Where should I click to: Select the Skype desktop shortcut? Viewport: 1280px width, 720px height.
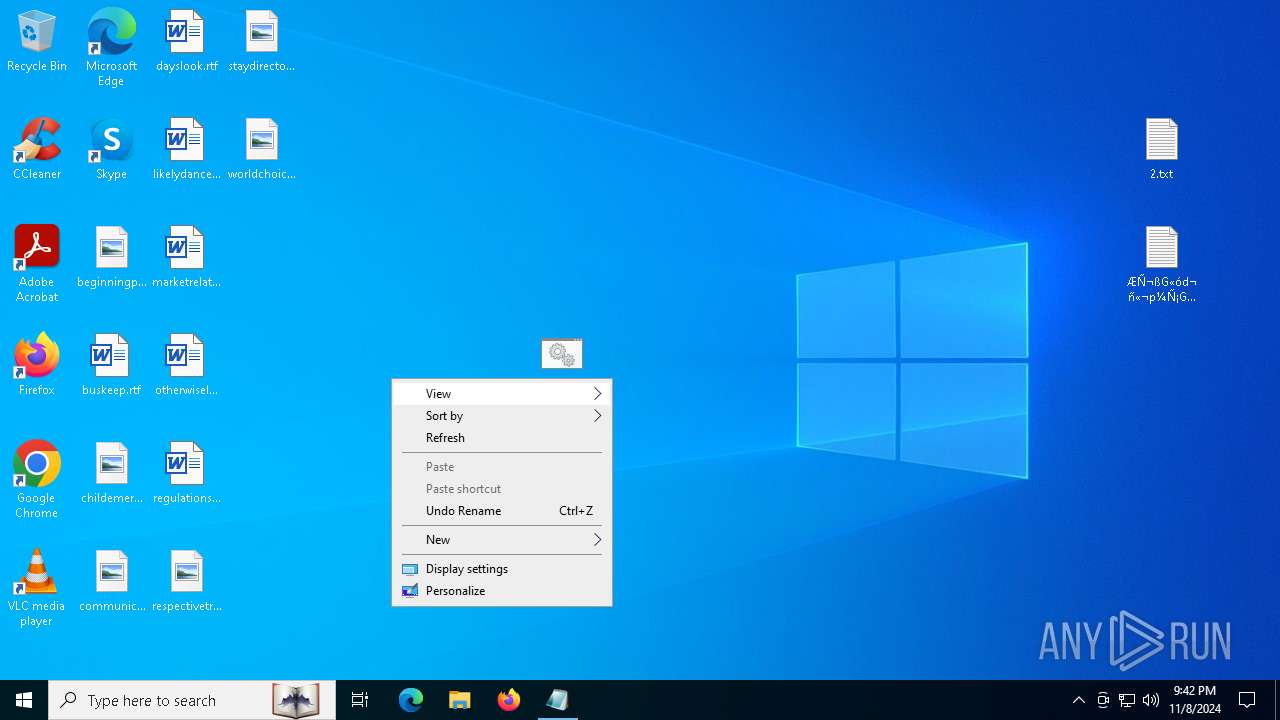(x=111, y=150)
